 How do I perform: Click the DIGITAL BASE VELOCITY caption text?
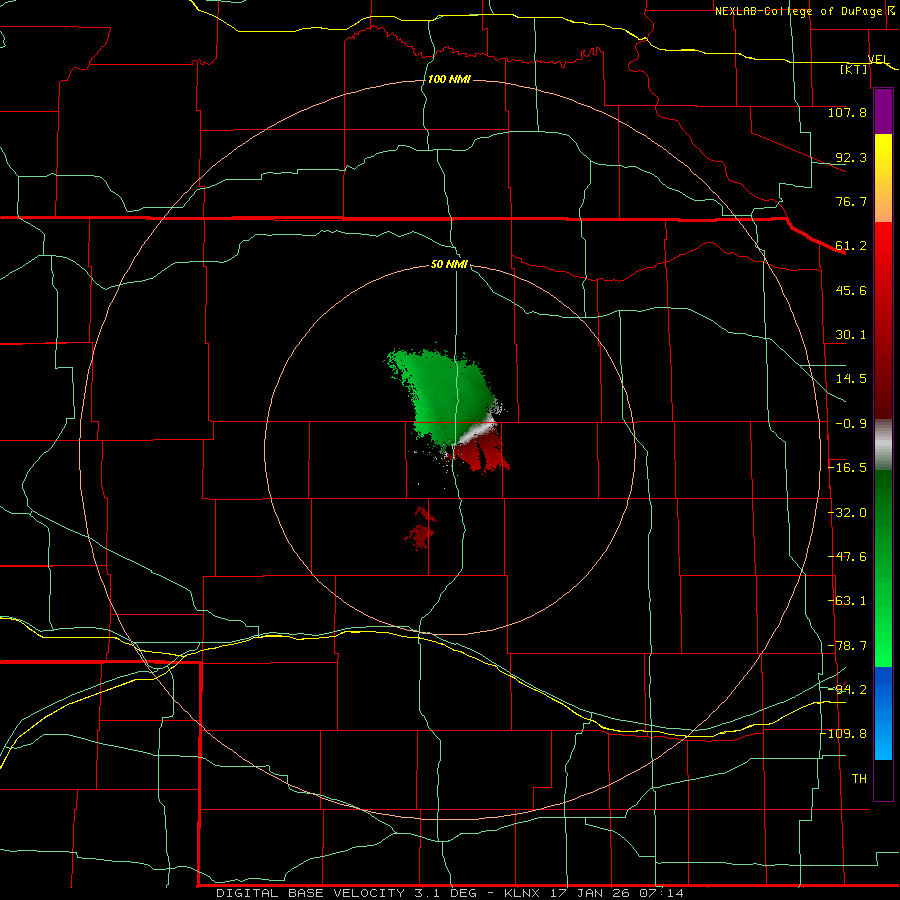coord(310,893)
